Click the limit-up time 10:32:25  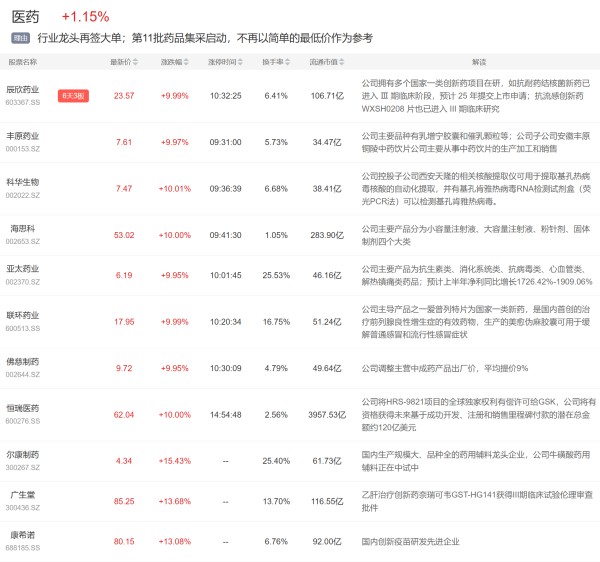(225, 96)
